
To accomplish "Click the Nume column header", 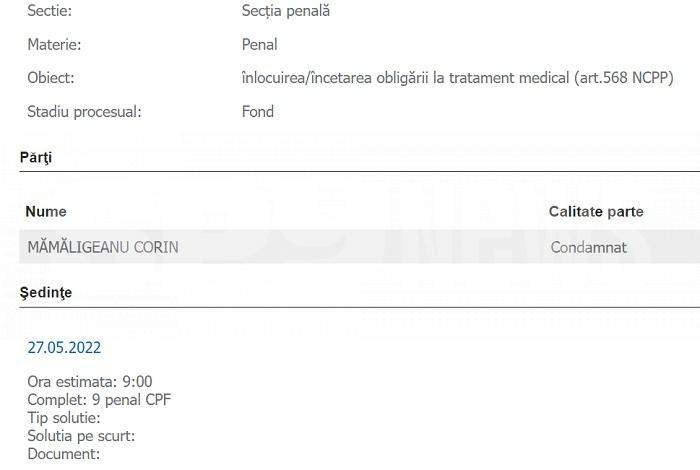I will pyautogui.click(x=46, y=212).
